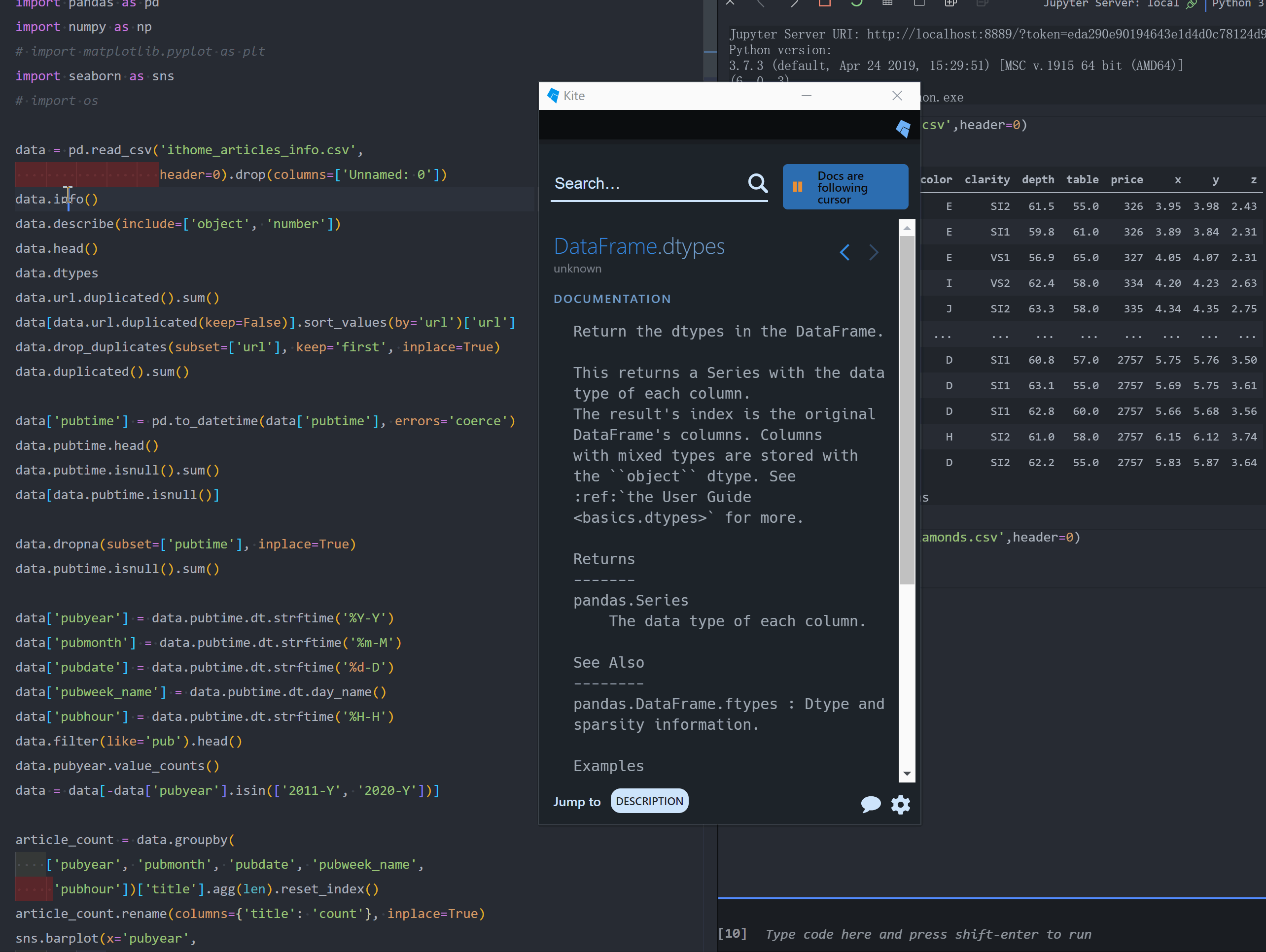Click the sns.barplot(x='pubyear', line
The height and width of the screenshot is (952, 1266).
pos(106,938)
